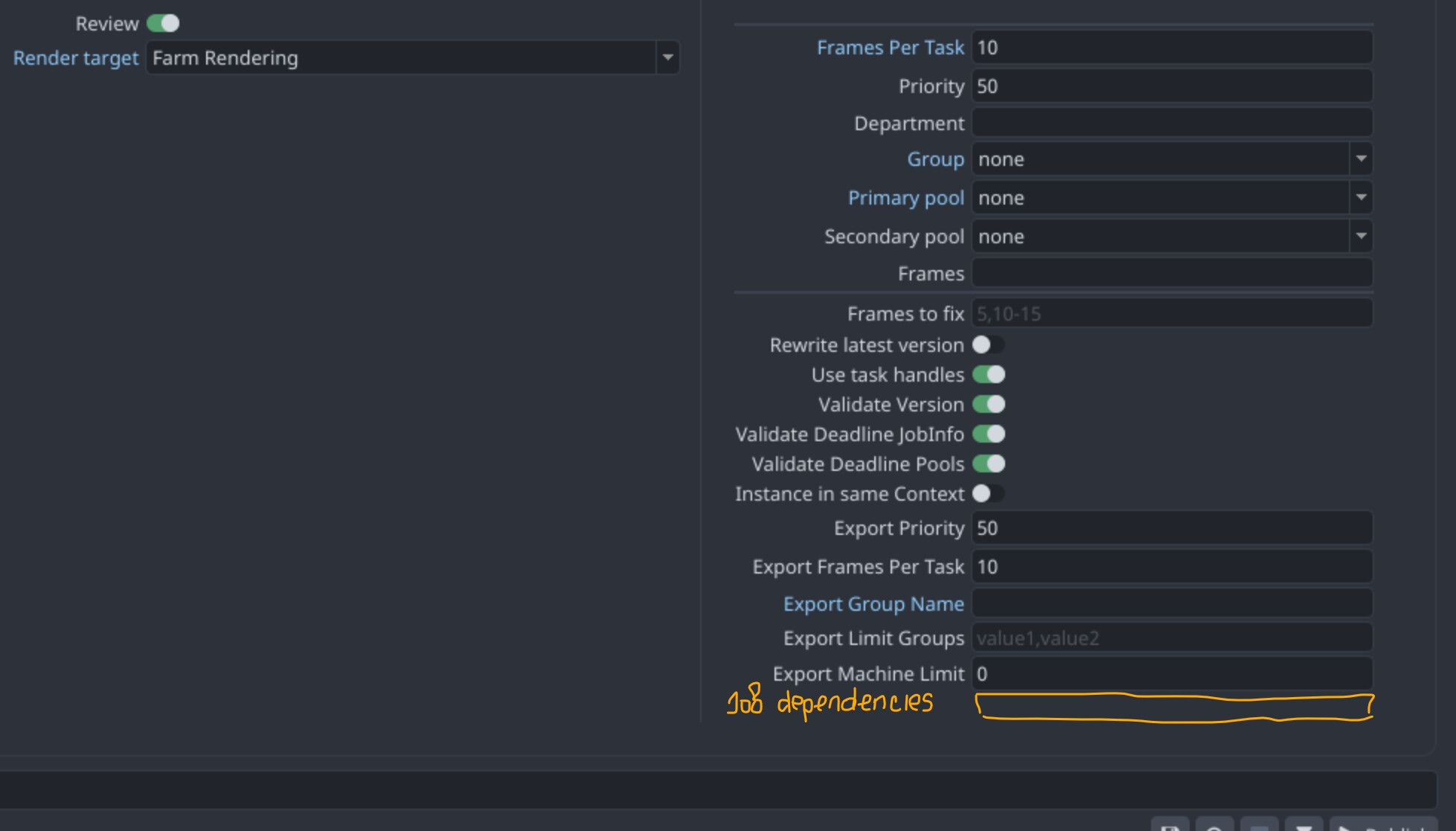The height and width of the screenshot is (831, 1456).
Task: Turn off Use task handles
Action: (x=988, y=375)
